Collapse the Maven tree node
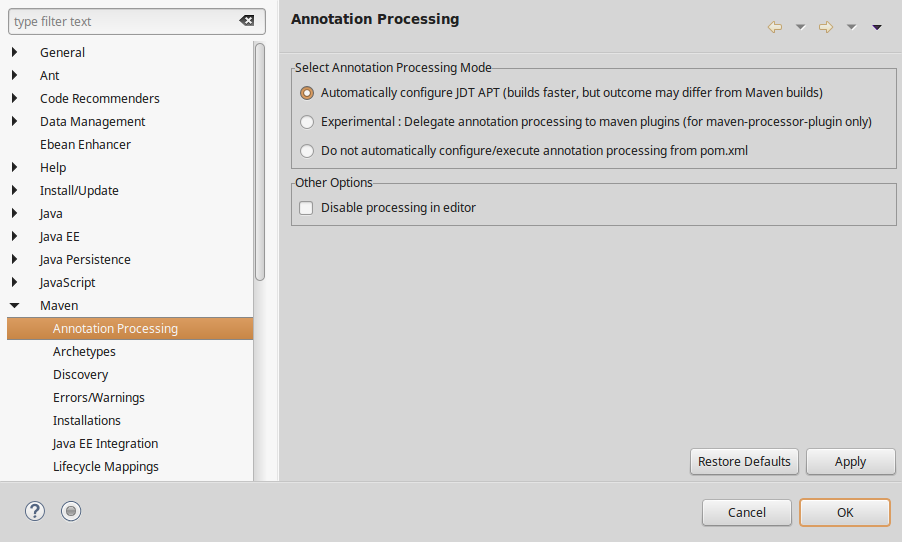This screenshot has width=902, height=542. point(14,306)
